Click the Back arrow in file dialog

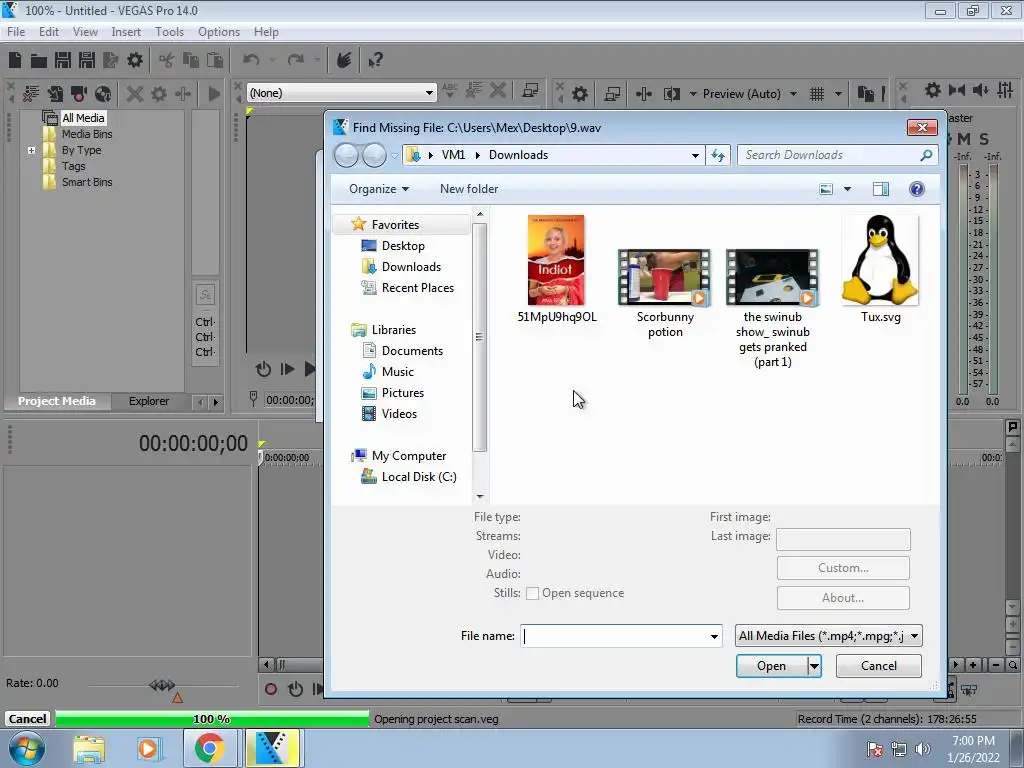tap(346, 155)
